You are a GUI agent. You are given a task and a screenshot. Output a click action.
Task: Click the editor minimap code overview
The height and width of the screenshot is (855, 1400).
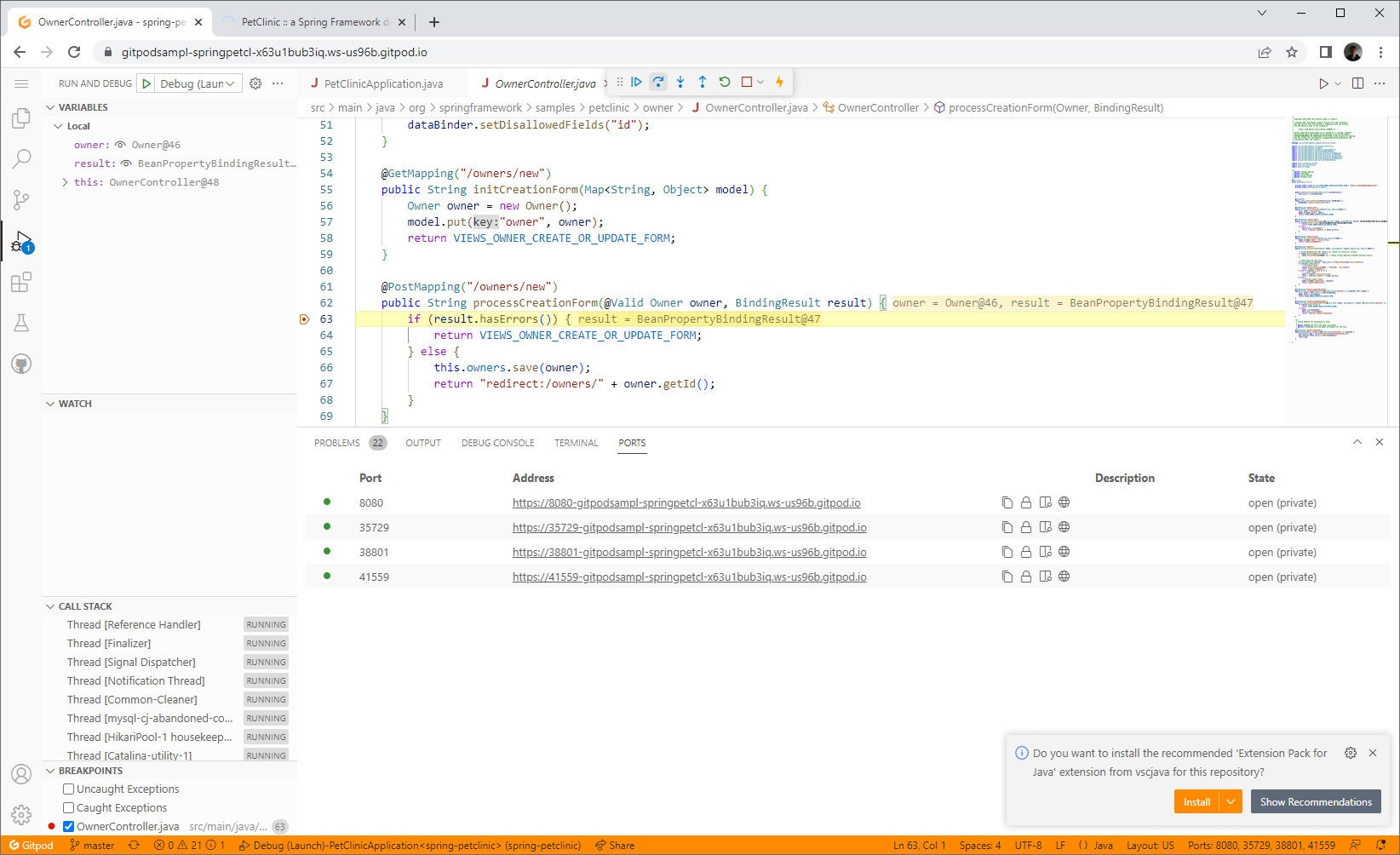click(x=1335, y=228)
